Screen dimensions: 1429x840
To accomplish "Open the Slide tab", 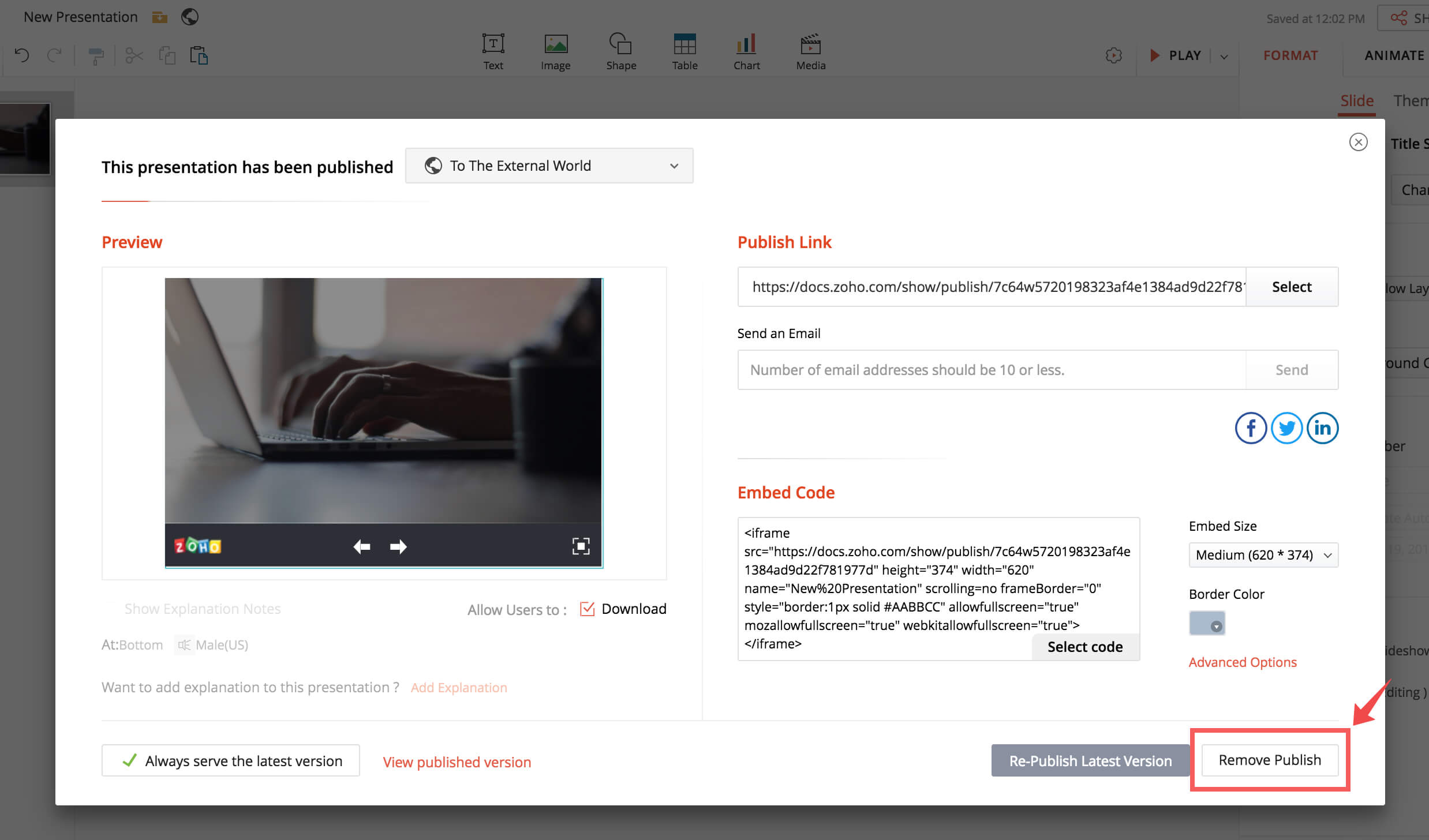I will coord(1356,101).
